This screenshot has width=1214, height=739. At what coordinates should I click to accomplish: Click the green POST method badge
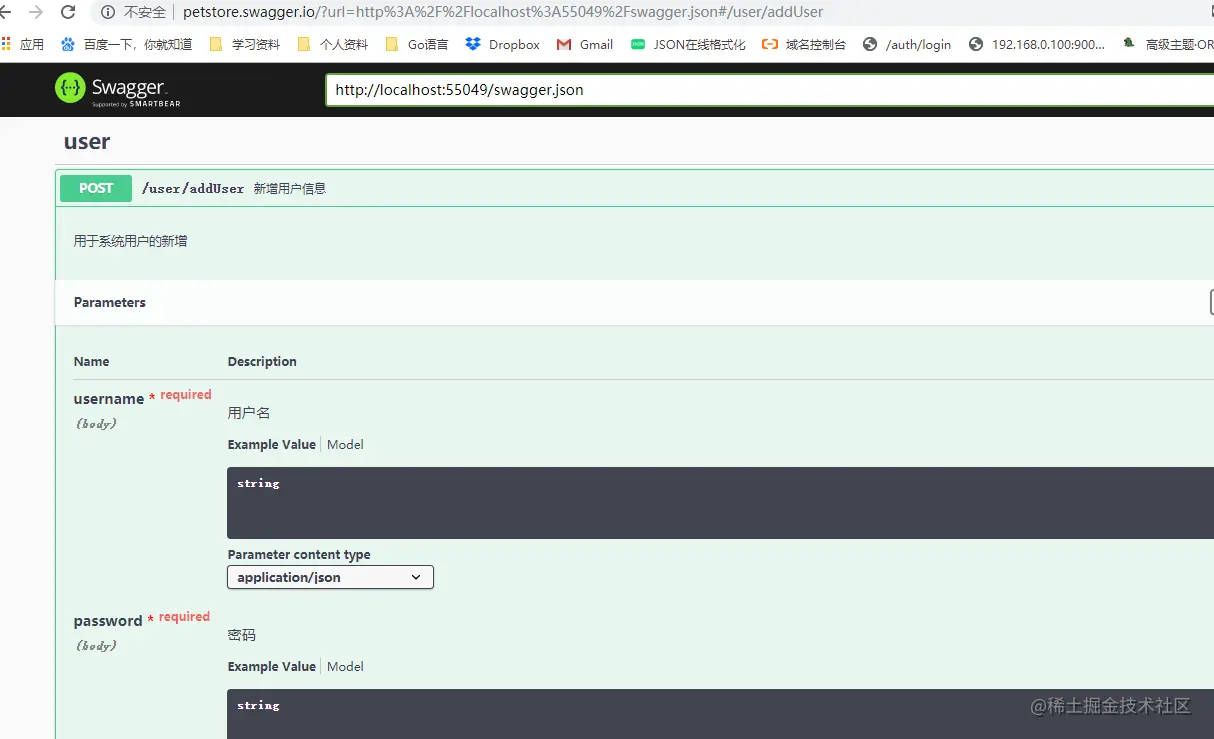click(96, 188)
